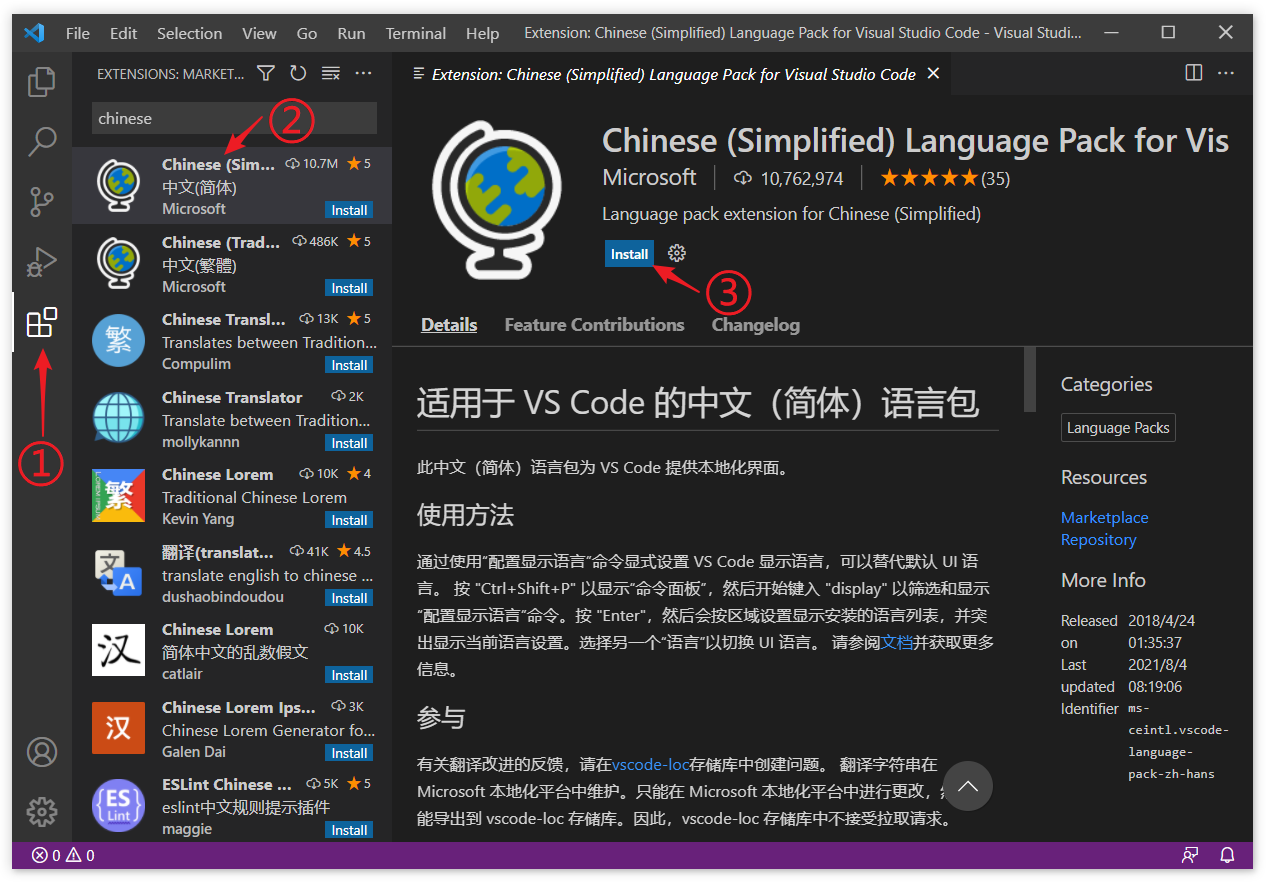Open the Marketplace resource link

1104,518
